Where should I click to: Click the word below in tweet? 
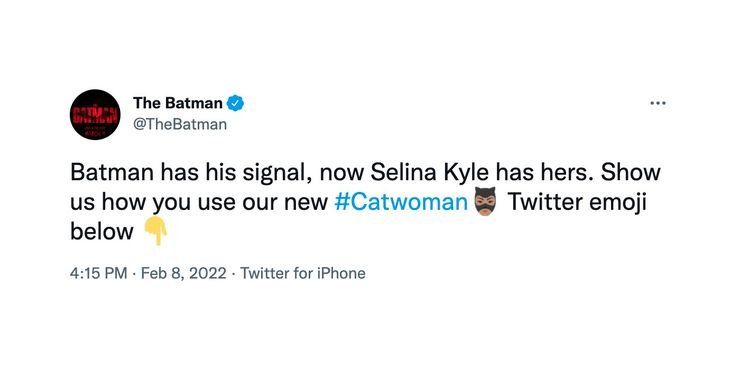pos(102,232)
